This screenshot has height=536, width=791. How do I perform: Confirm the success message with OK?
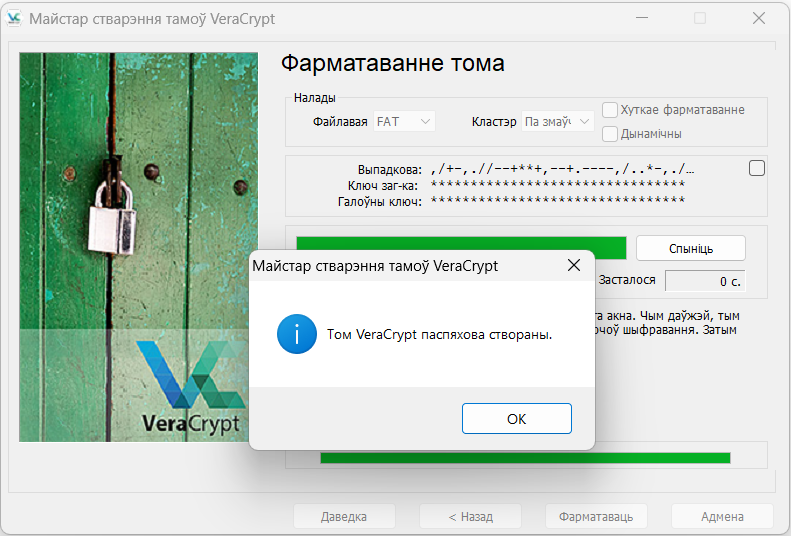click(517, 419)
